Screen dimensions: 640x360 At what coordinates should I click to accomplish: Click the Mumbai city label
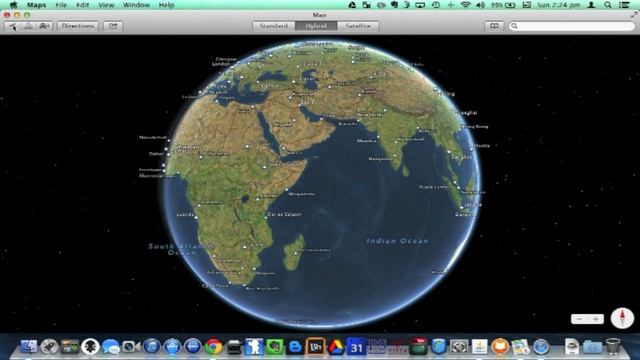tap(367, 141)
